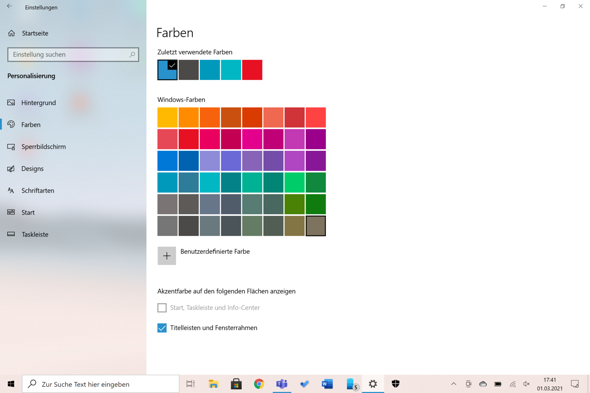Click the taskbar search box
The width and height of the screenshot is (590, 393).
point(101,384)
